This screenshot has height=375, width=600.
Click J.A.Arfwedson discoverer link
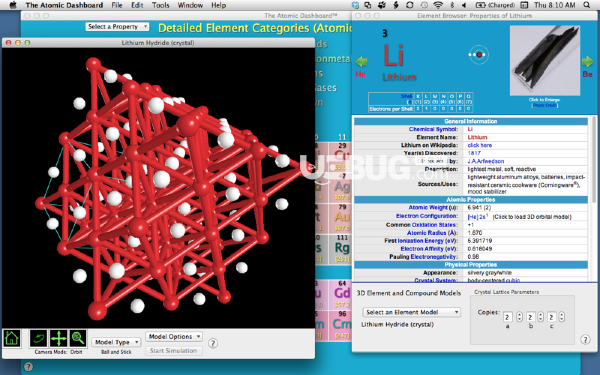(x=486, y=161)
